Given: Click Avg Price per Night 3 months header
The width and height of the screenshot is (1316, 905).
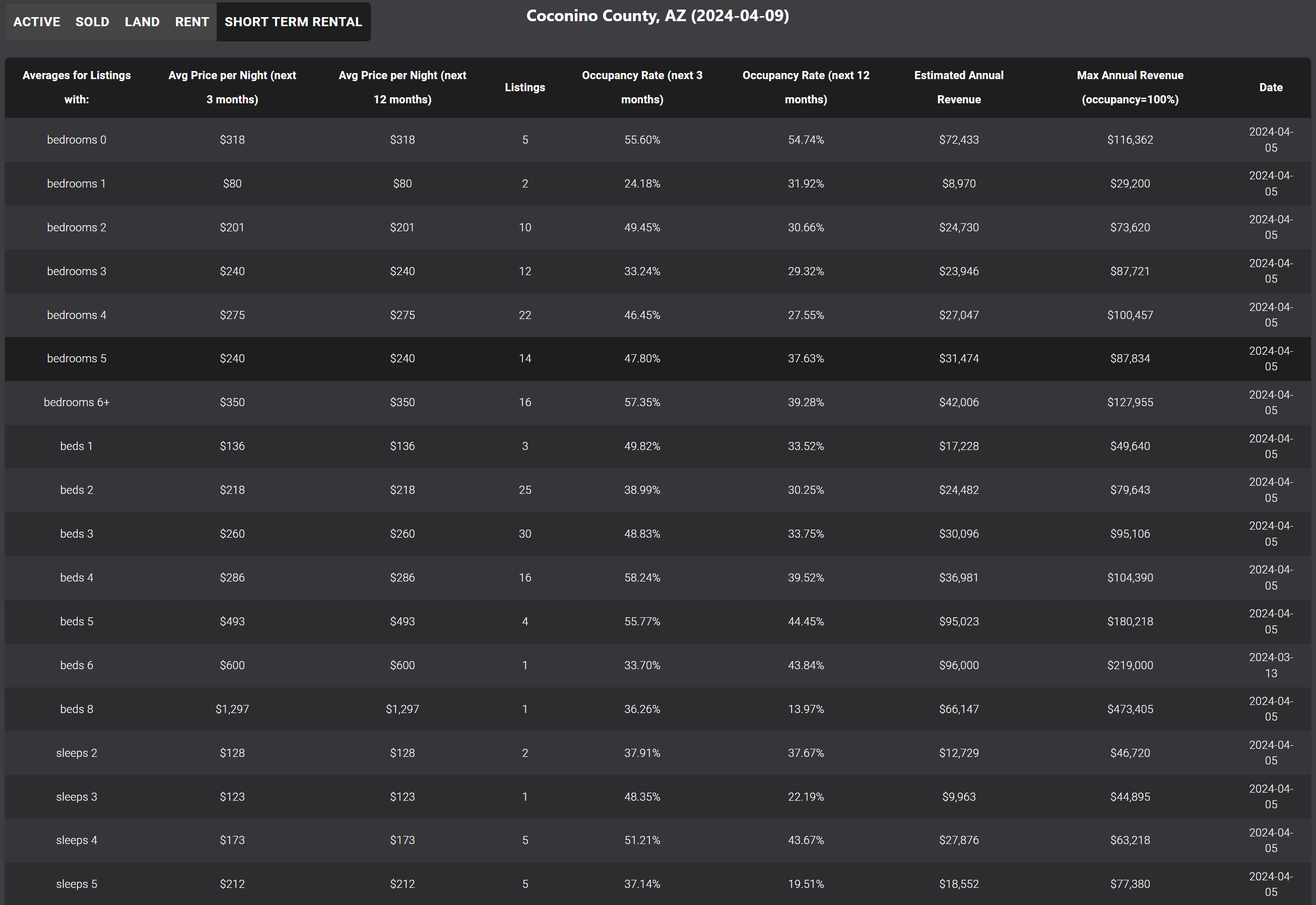Looking at the screenshot, I should pyautogui.click(x=232, y=87).
